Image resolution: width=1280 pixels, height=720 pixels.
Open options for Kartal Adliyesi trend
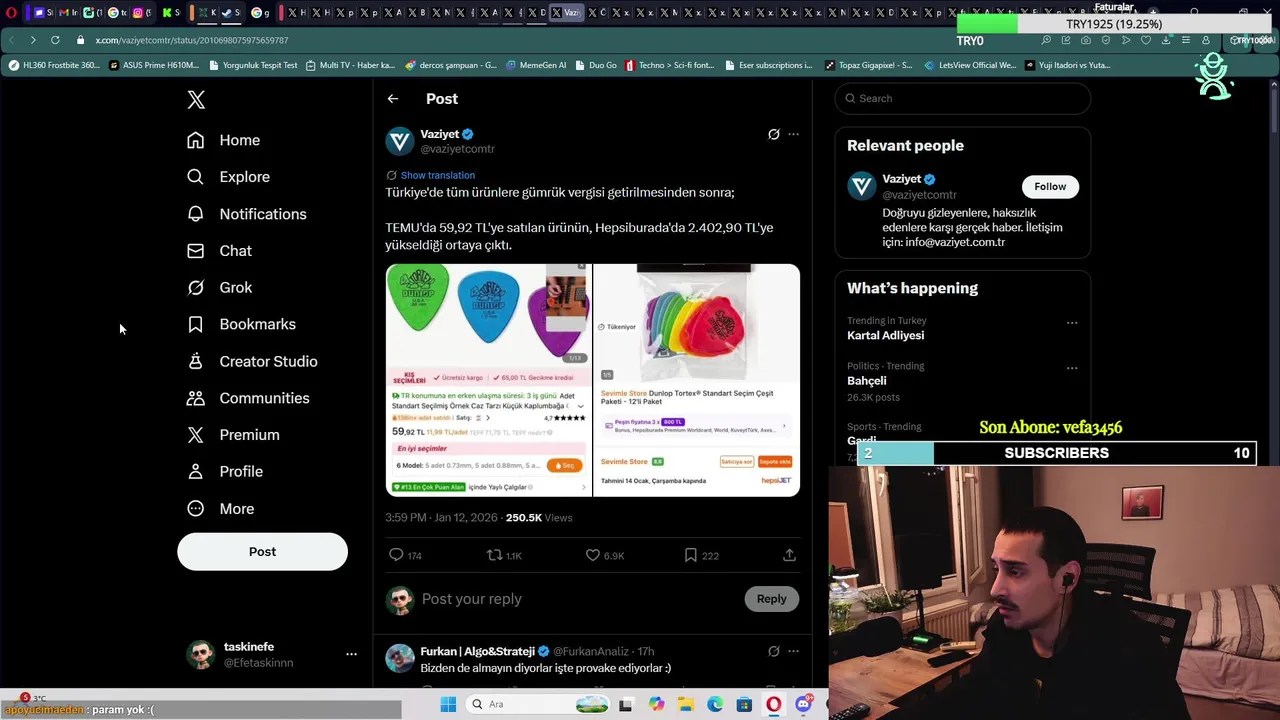click(1072, 323)
